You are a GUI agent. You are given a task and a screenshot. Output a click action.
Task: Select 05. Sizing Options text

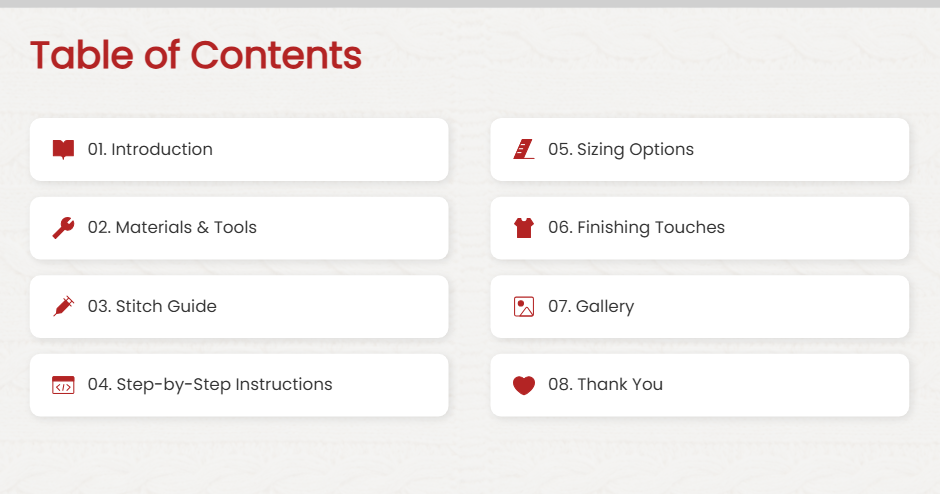coord(620,149)
